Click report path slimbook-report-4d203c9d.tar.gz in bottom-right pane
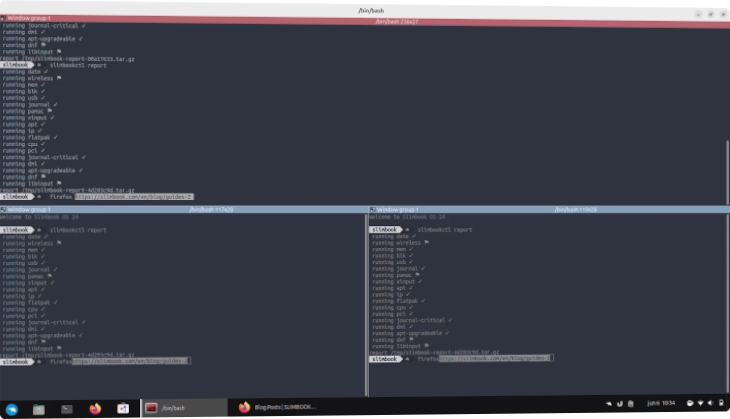The width and height of the screenshot is (730, 419). 446,352
